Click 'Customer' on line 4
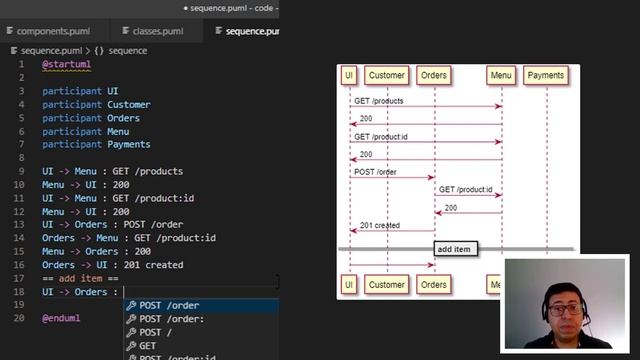640x360 pixels. (x=129, y=104)
